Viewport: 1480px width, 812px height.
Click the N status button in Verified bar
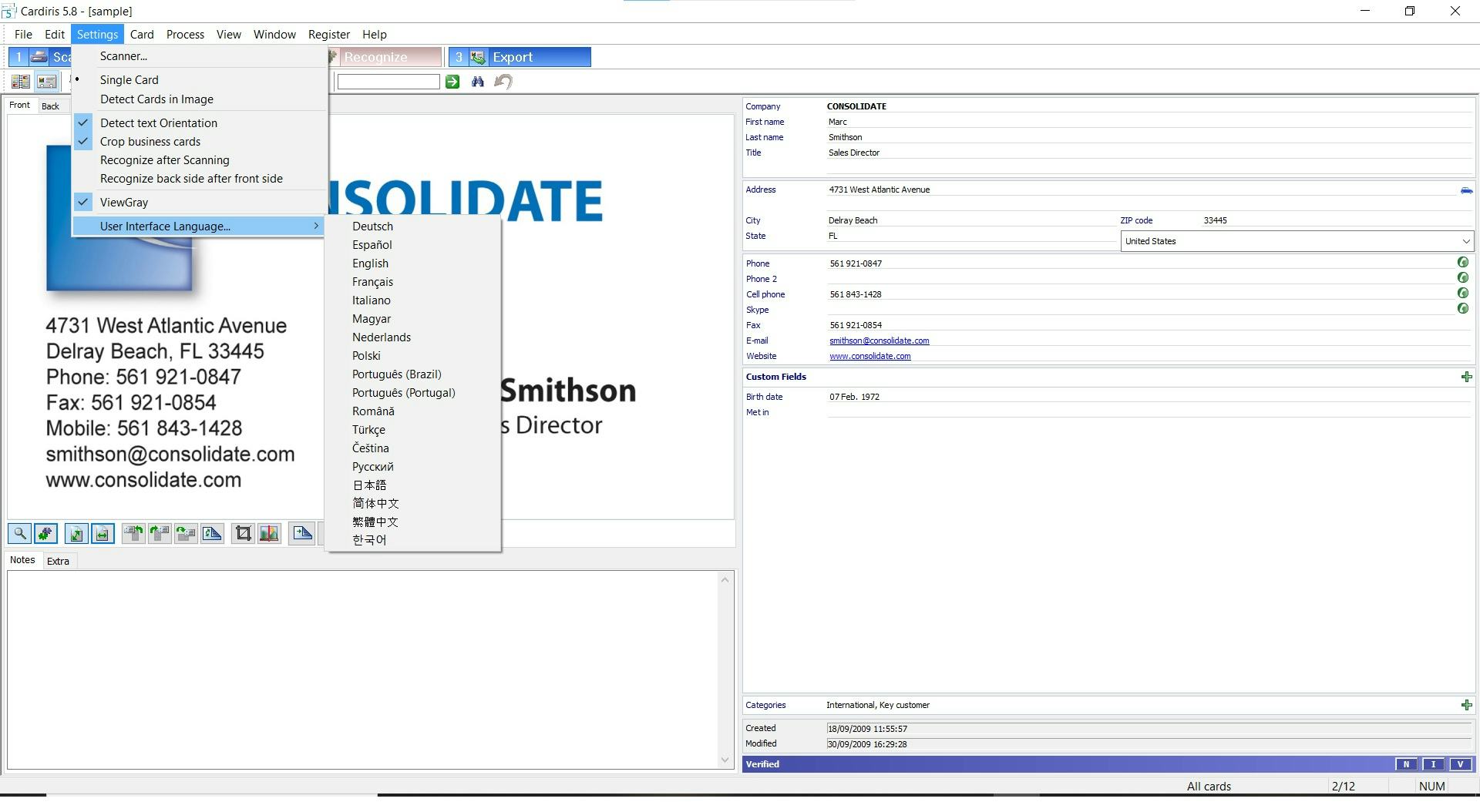point(1406,764)
